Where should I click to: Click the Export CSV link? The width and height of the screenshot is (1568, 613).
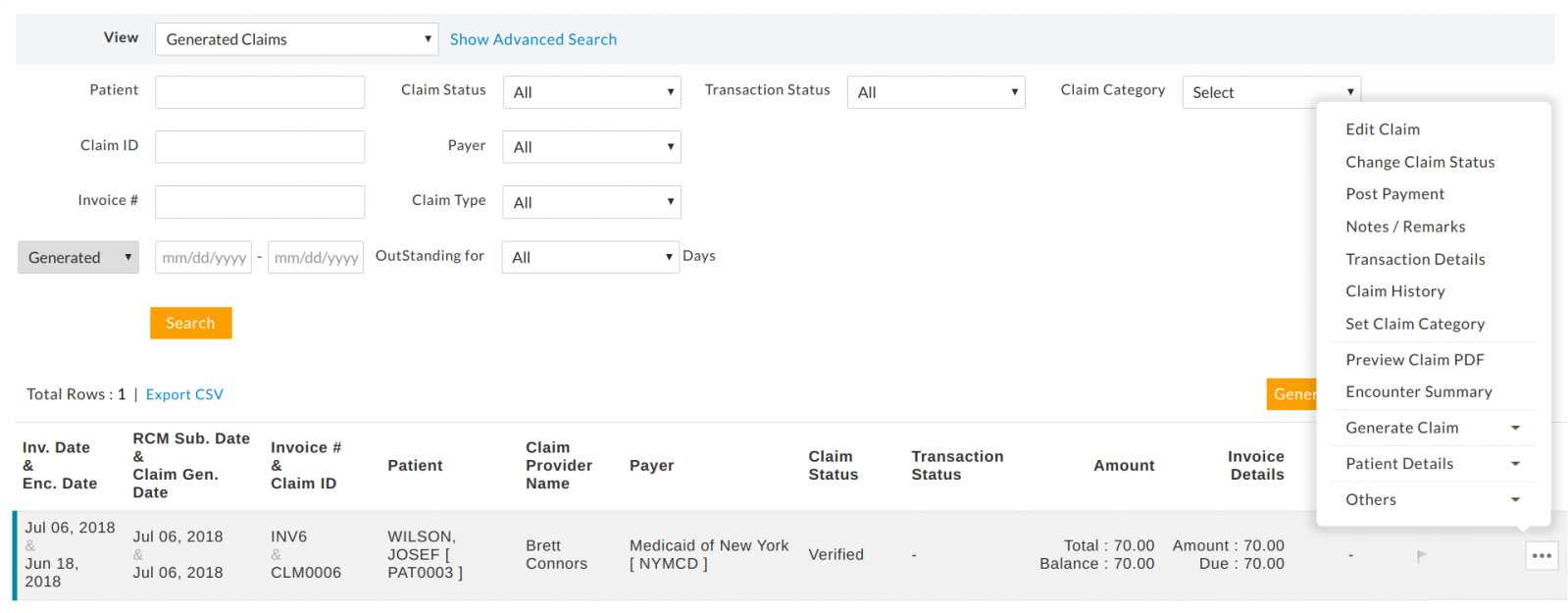tap(184, 394)
